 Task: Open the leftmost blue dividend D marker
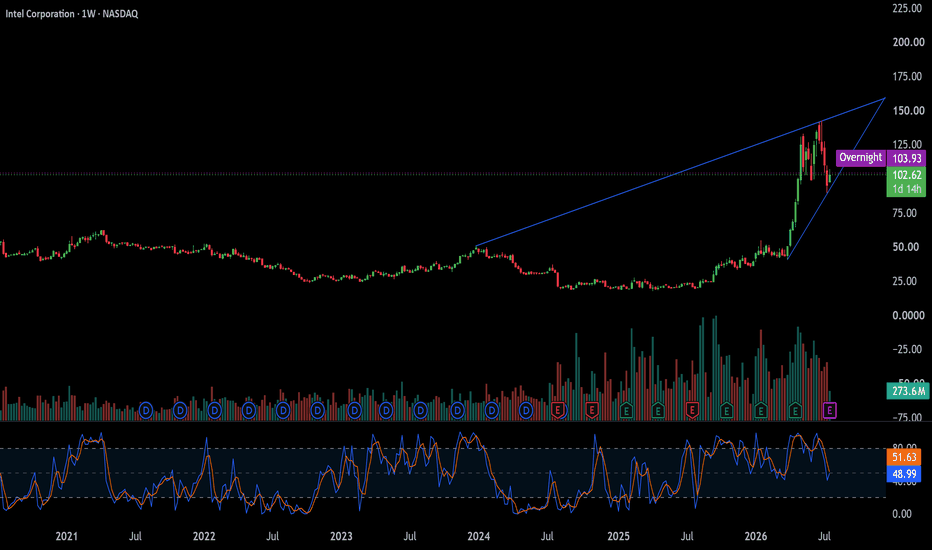tap(146, 410)
